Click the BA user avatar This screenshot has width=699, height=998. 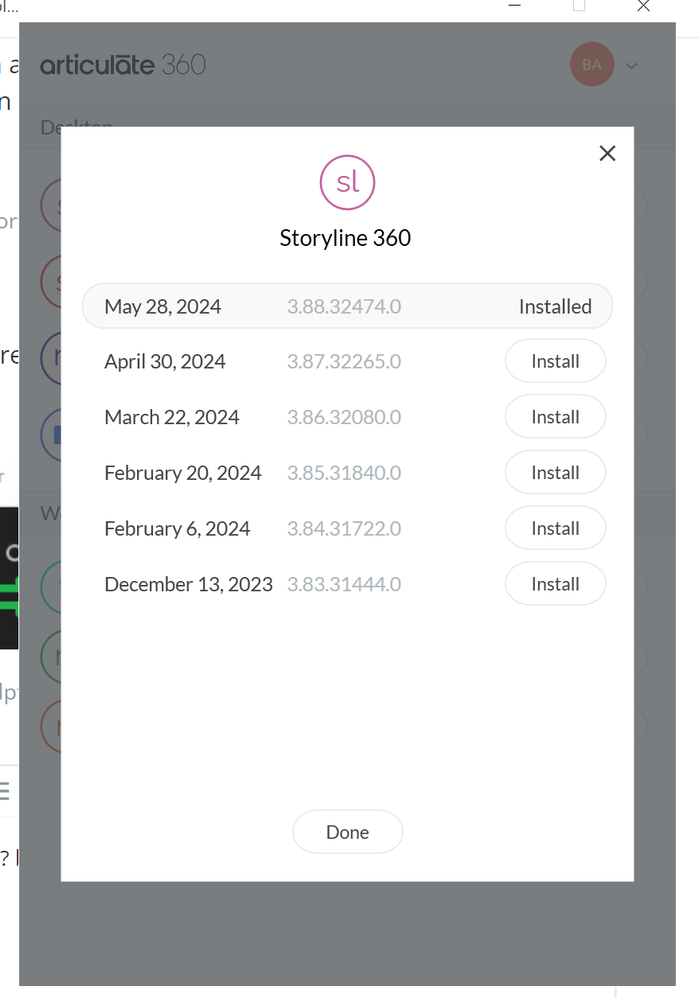(x=591, y=65)
